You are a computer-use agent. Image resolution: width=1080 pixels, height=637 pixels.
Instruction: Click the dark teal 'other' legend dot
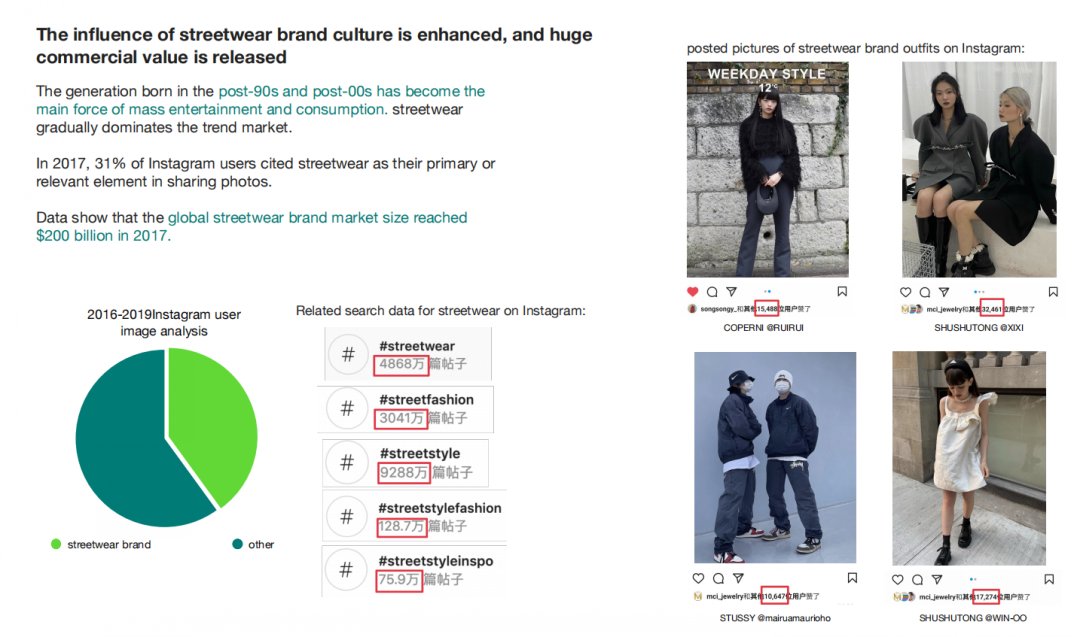pos(237,544)
